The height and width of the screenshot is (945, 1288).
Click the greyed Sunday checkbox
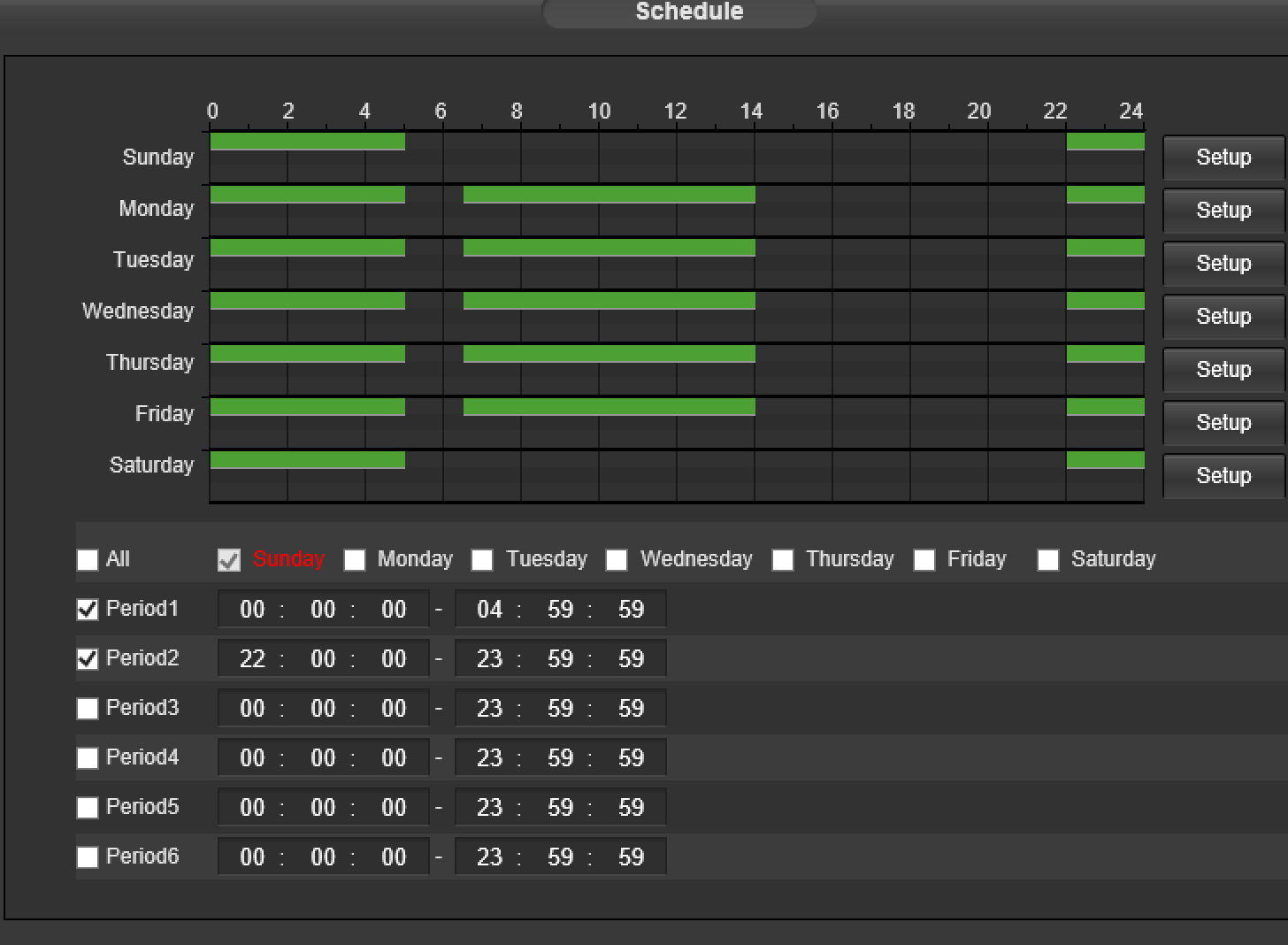coord(229,560)
